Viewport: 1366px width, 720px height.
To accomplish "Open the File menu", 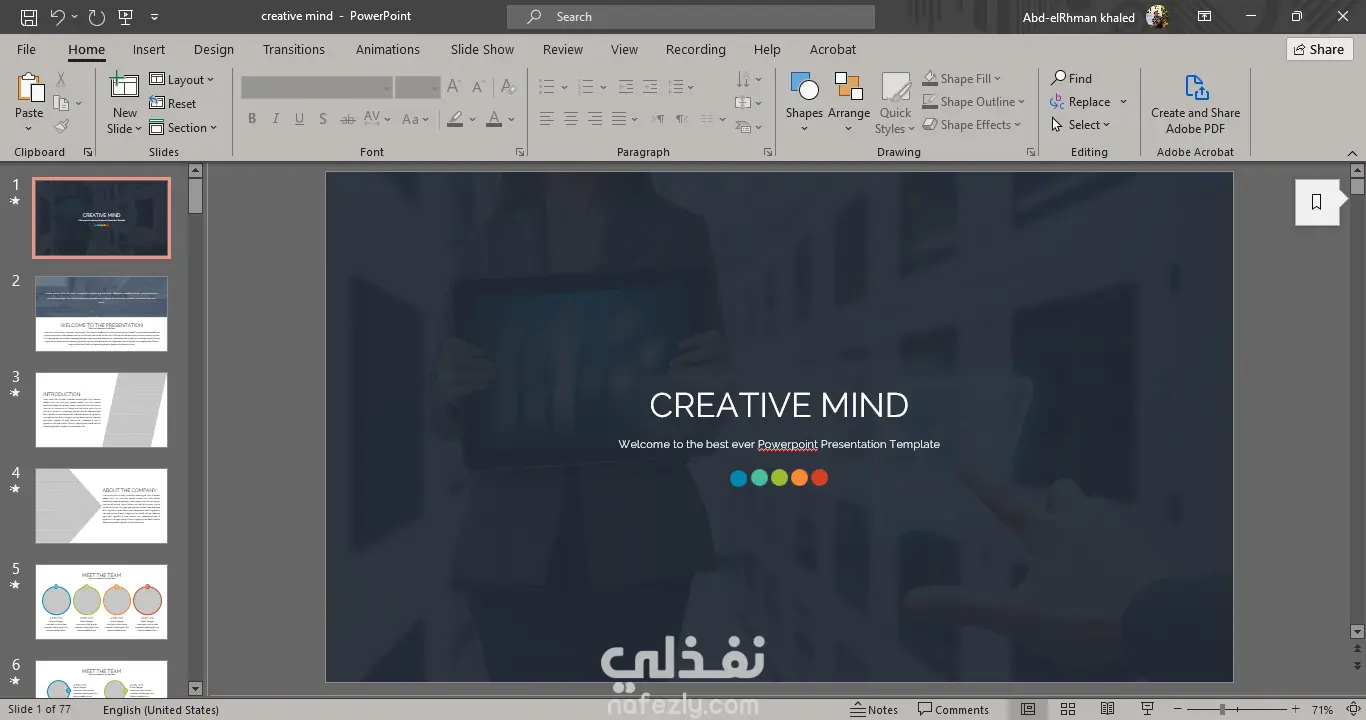I will click(26, 49).
